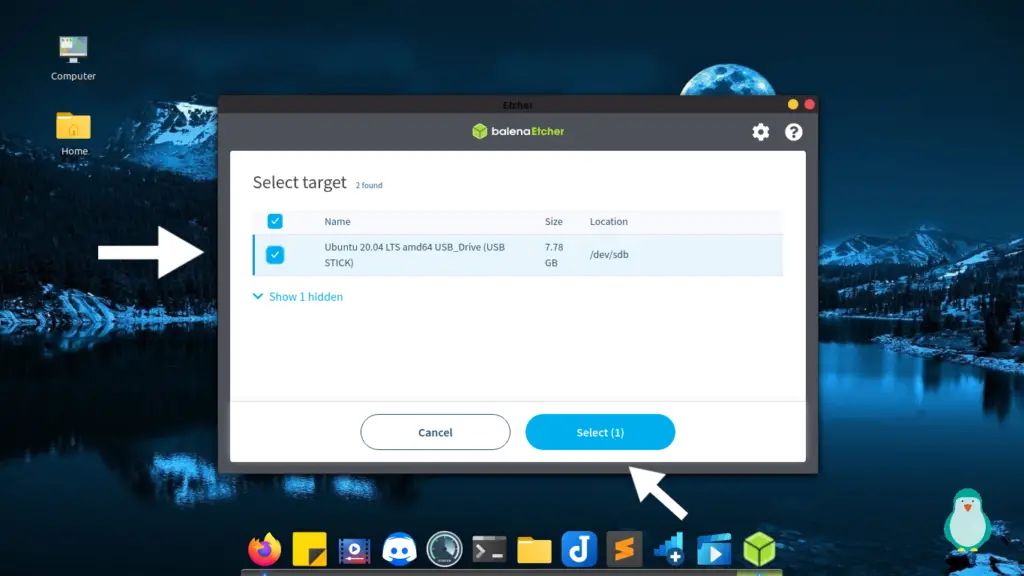Click the balenaEtcher logo
The height and width of the screenshot is (576, 1024).
point(518,131)
